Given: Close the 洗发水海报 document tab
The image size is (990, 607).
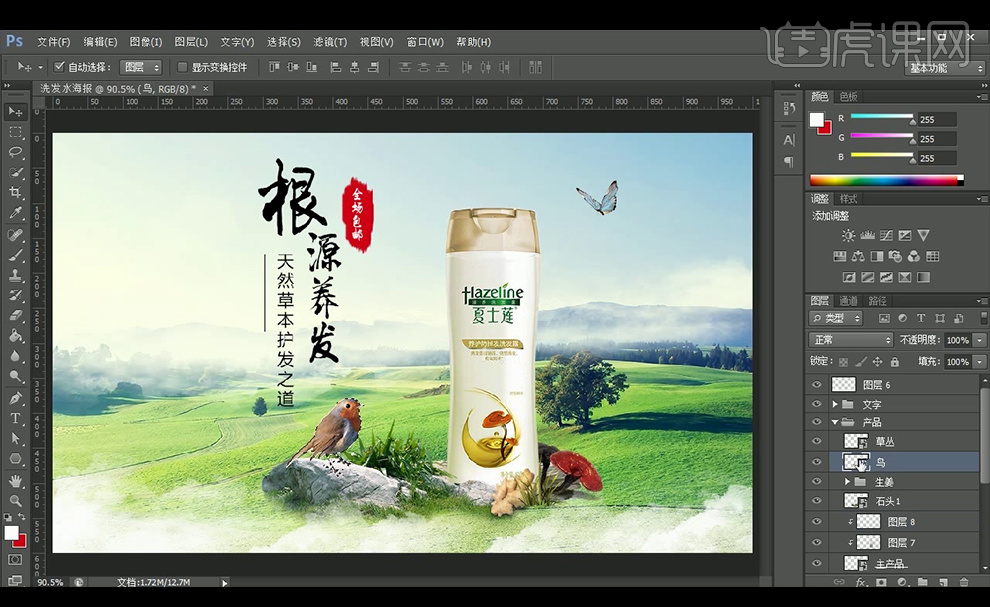Looking at the screenshot, I should [206, 89].
